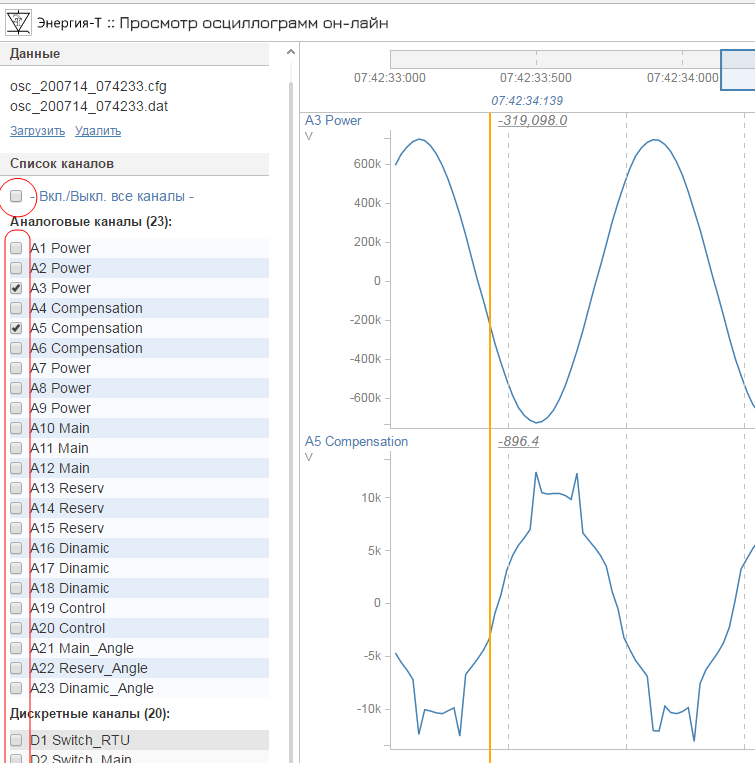Check the A19 Control channel box
Viewport: 755px width, 763px height.
click(x=16, y=608)
